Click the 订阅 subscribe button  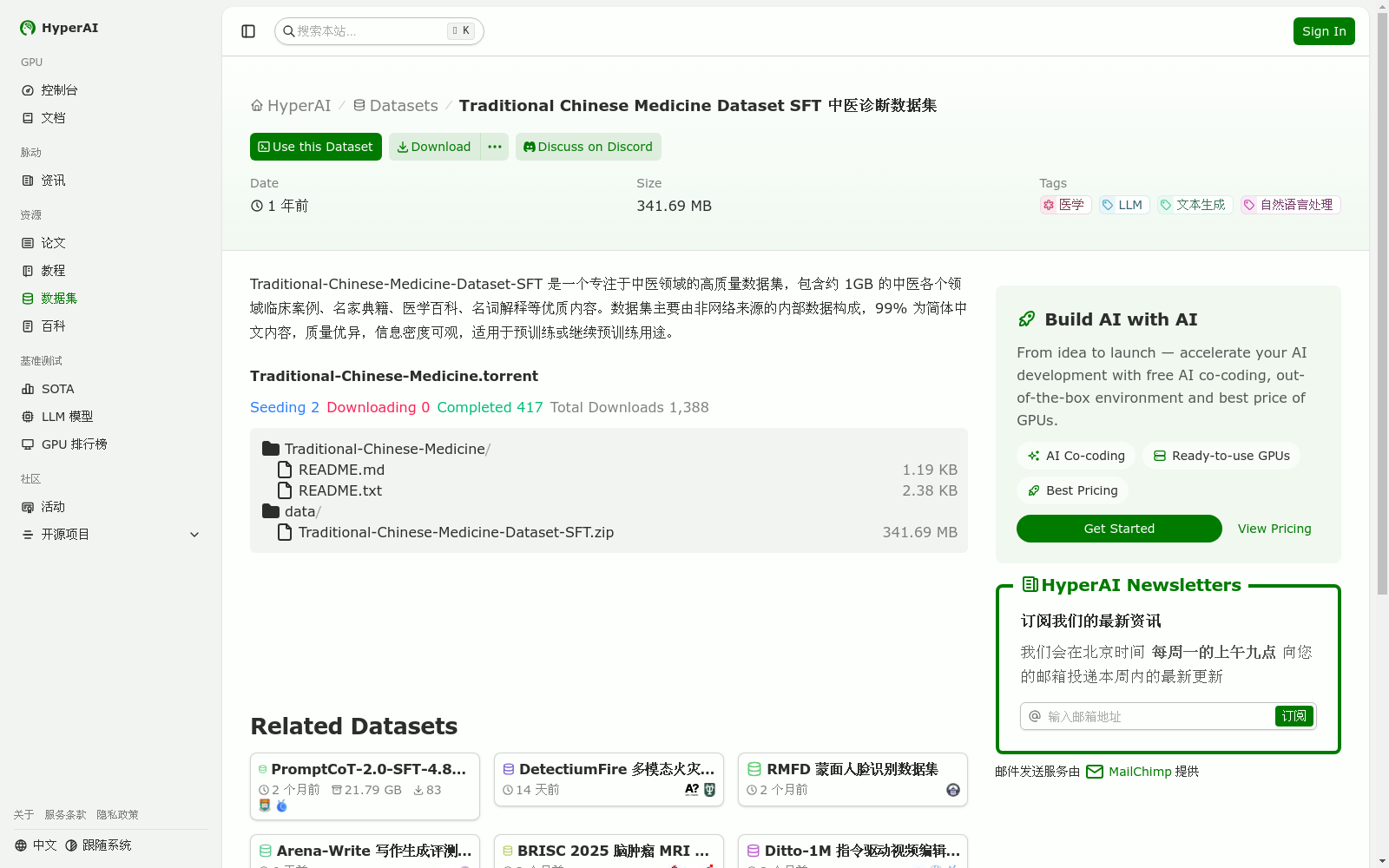(x=1294, y=716)
